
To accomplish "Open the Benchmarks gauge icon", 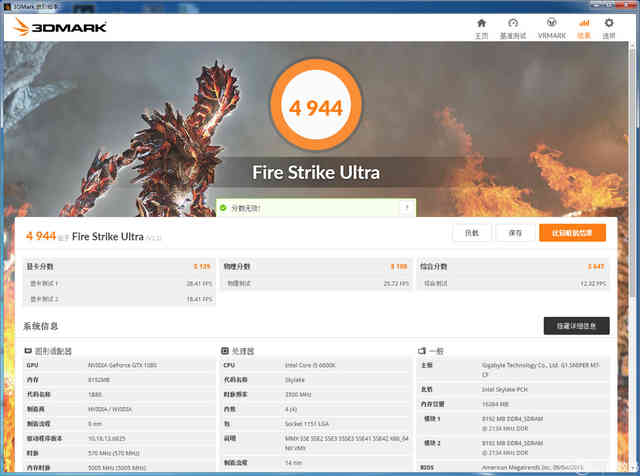I will (x=513, y=23).
